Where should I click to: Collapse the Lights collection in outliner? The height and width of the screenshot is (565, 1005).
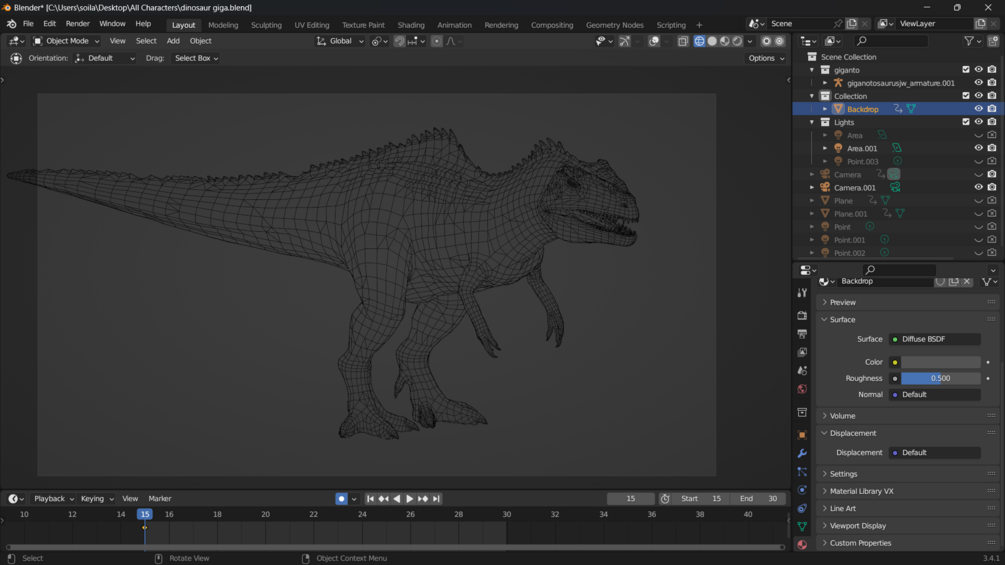click(812, 122)
